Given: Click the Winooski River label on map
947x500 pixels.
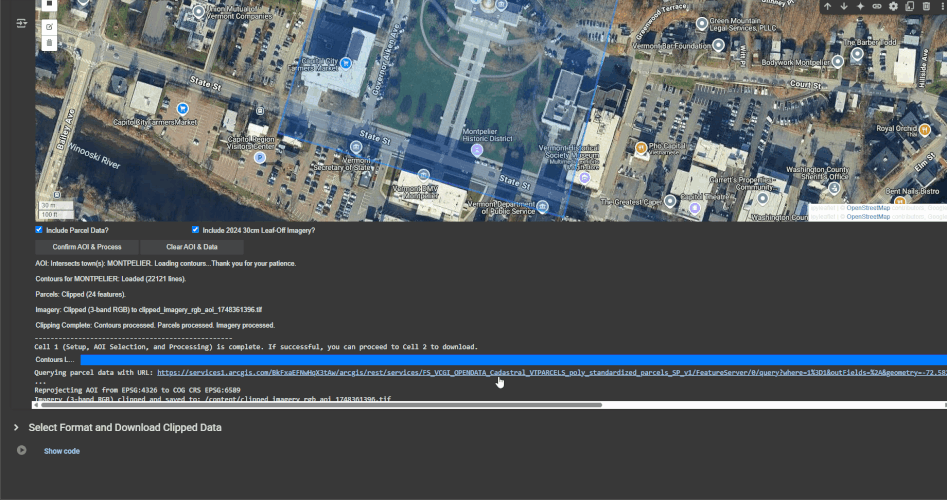Looking at the screenshot, I should [94, 155].
